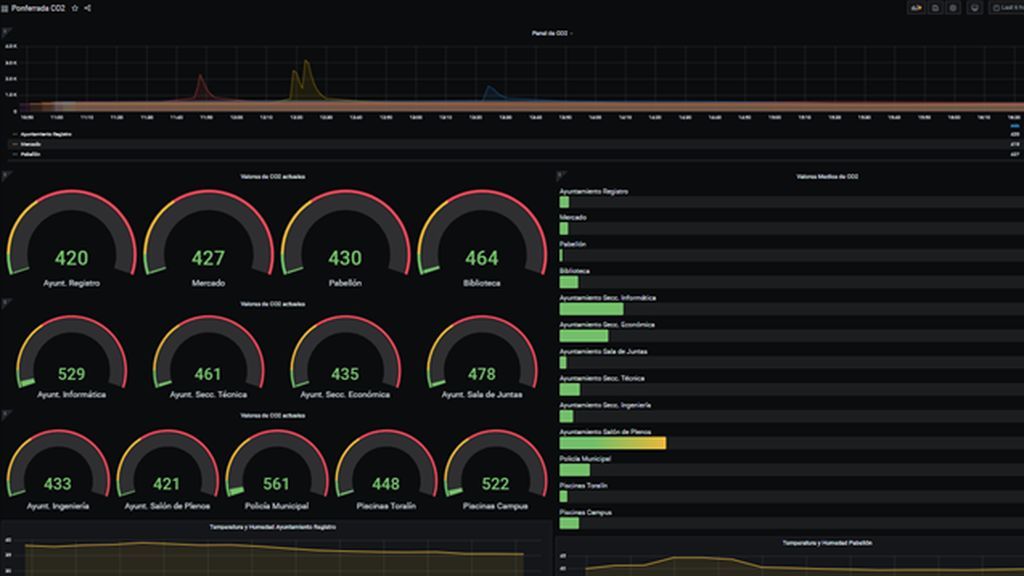The image size is (1024, 576).
Task: Click Pabellón gauge showing 430
Action: (345, 238)
